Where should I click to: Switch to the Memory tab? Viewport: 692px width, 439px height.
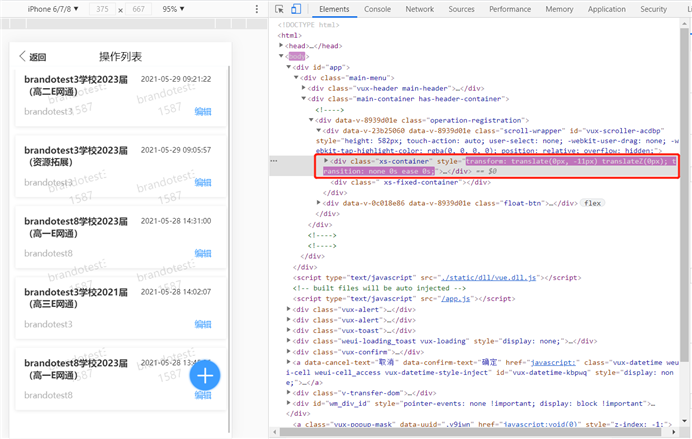pyautogui.click(x=559, y=9)
